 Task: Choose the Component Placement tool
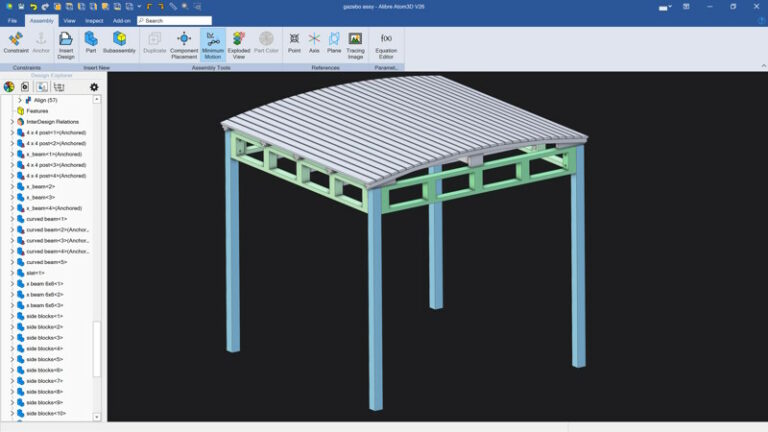coord(184,45)
